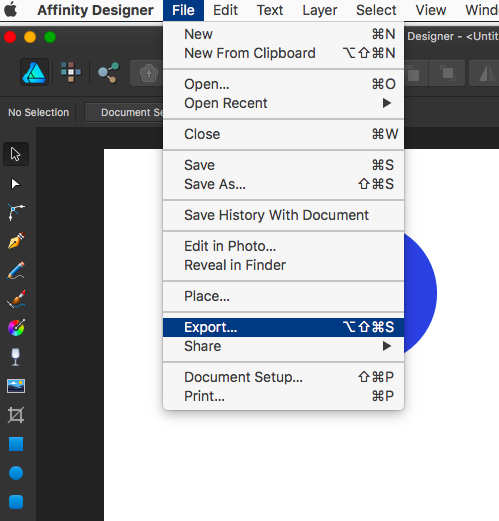
Task: Choose Edit in Photo...
Action: click(283, 246)
